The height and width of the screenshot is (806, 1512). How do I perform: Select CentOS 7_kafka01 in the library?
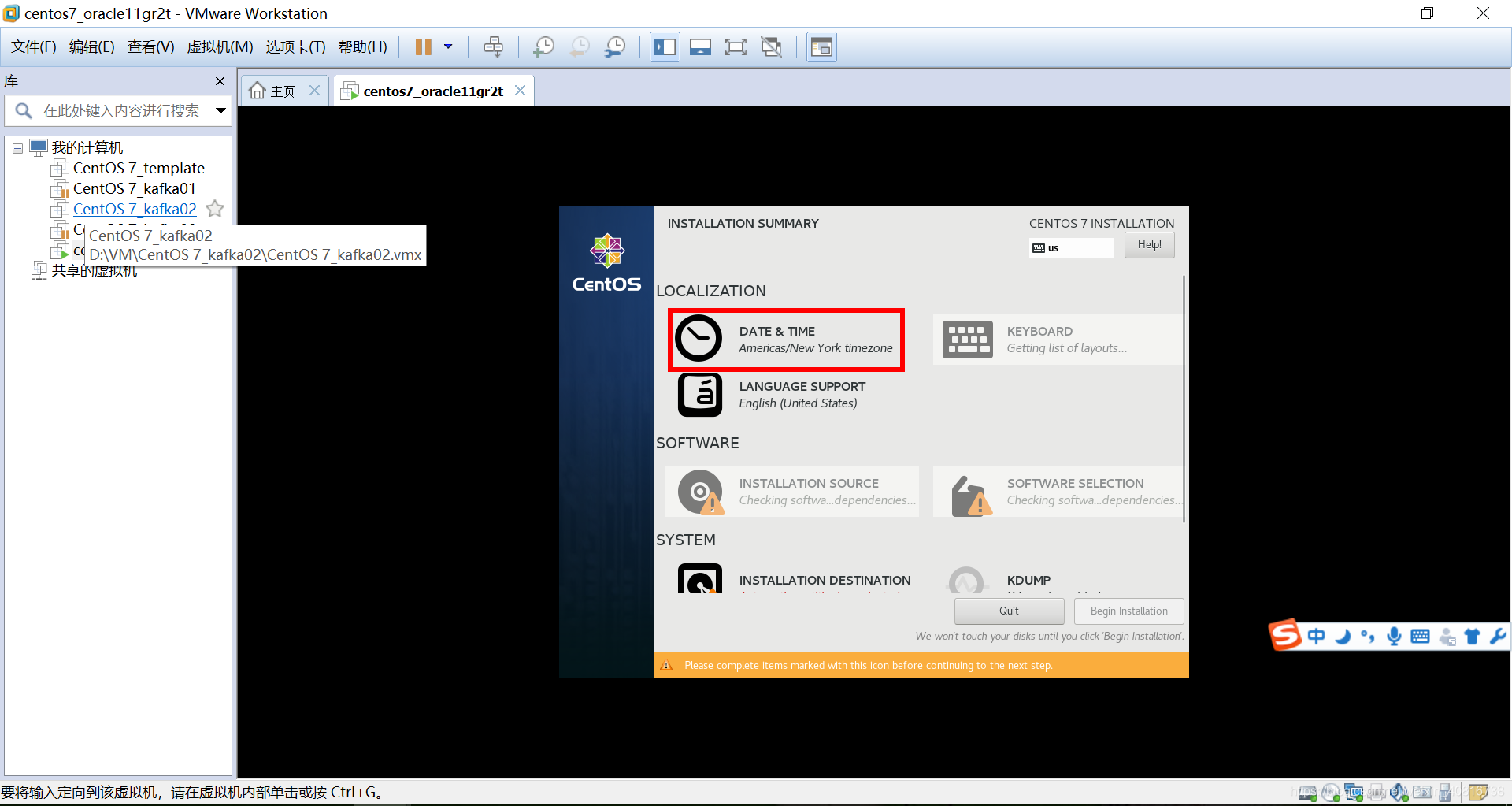[x=134, y=189]
